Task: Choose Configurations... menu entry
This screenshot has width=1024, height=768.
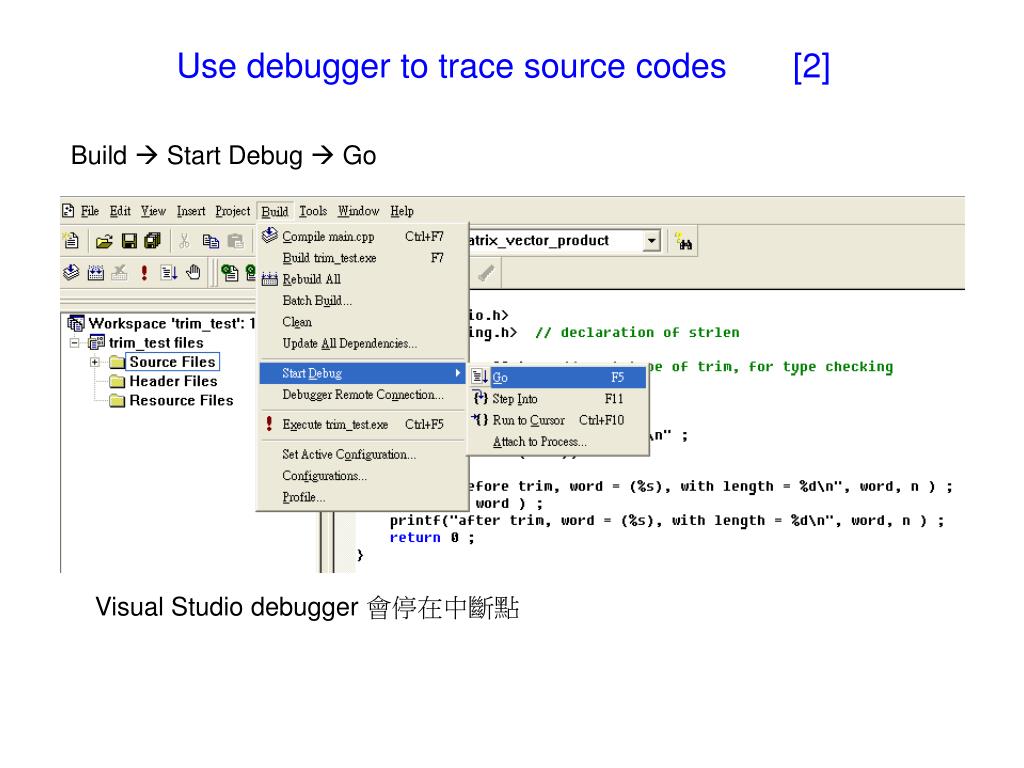Action: click(x=363, y=476)
